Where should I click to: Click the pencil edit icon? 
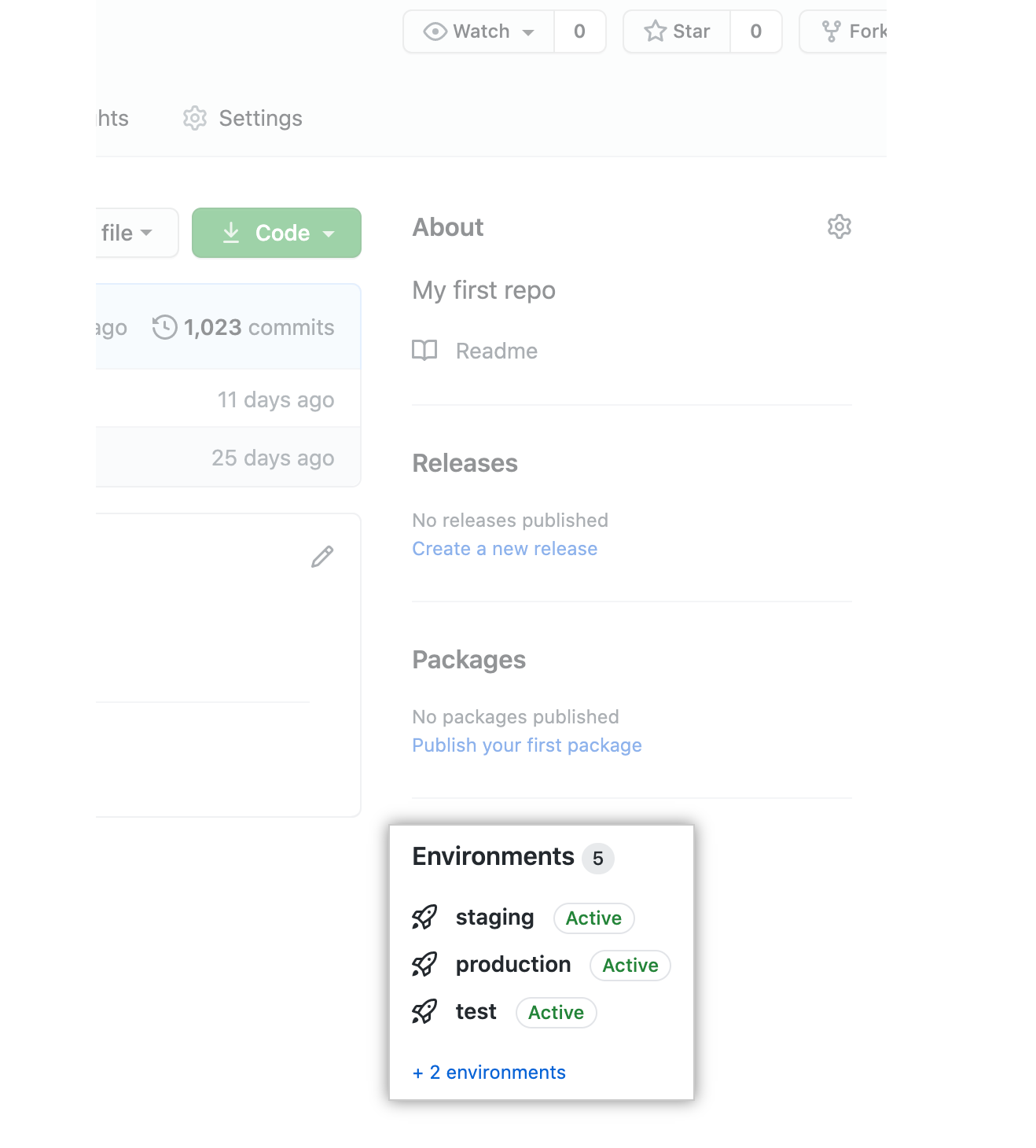click(322, 557)
